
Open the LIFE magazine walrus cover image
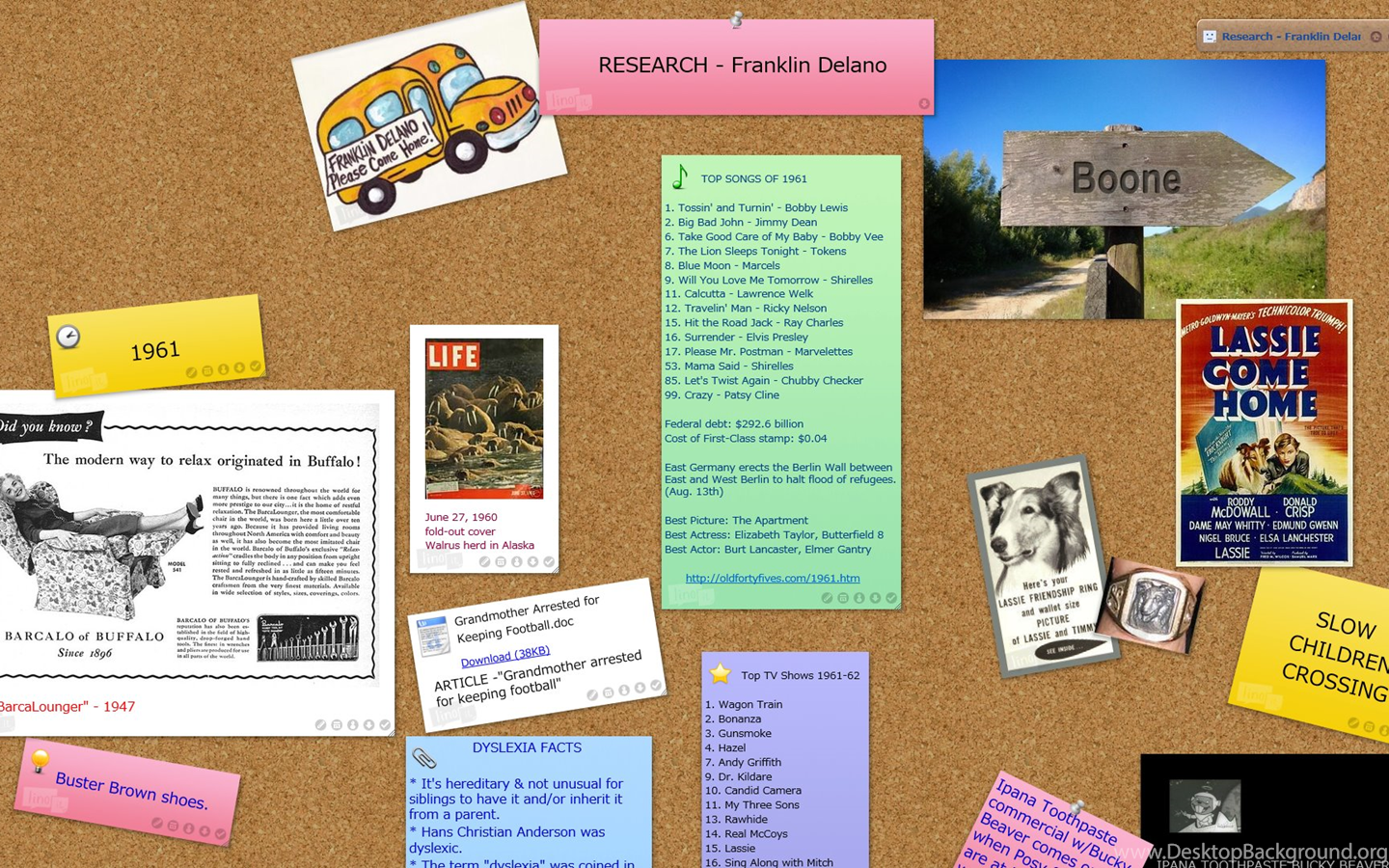484,419
